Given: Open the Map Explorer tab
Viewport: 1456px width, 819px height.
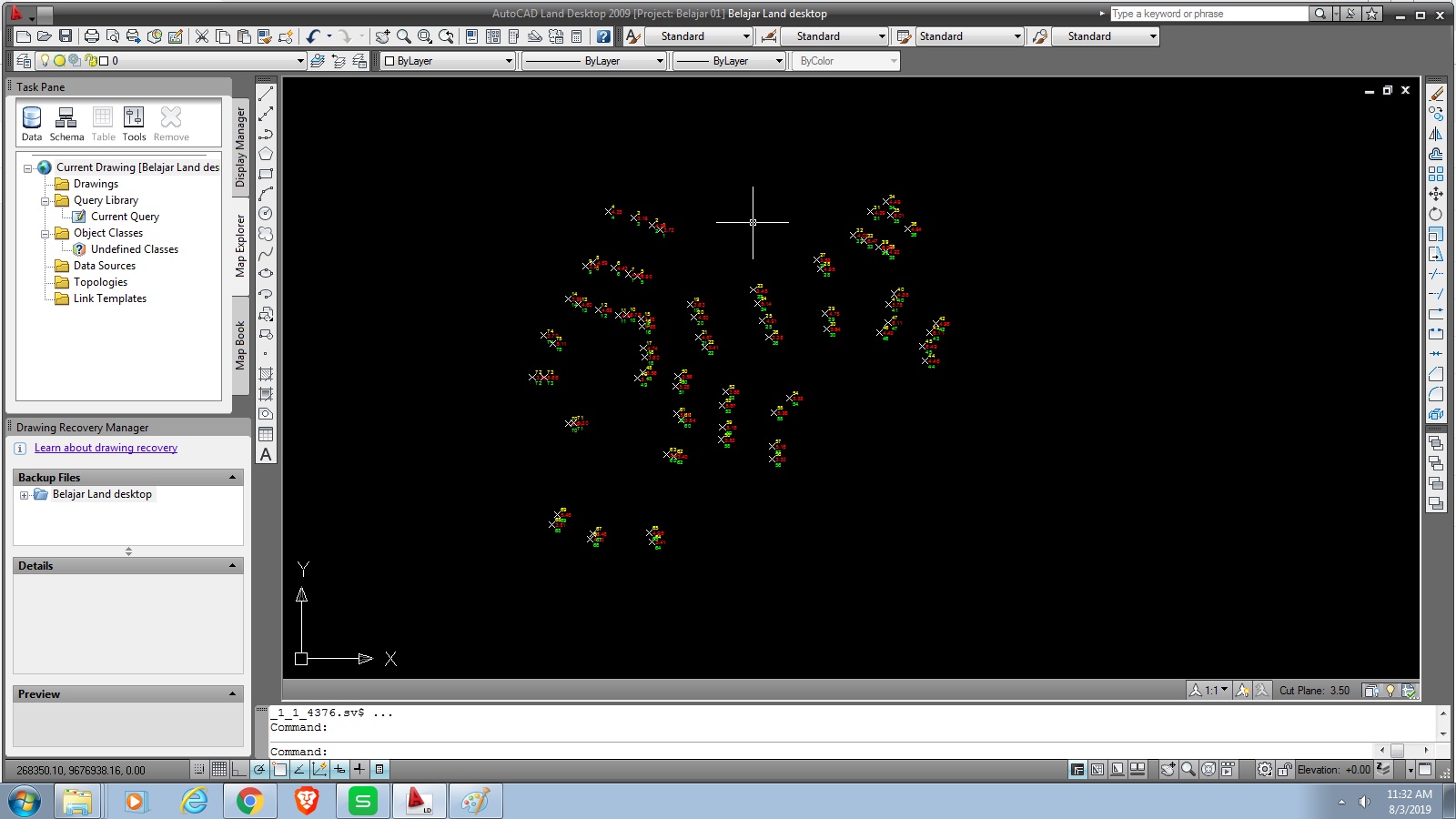Looking at the screenshot, I should (240, 246).
